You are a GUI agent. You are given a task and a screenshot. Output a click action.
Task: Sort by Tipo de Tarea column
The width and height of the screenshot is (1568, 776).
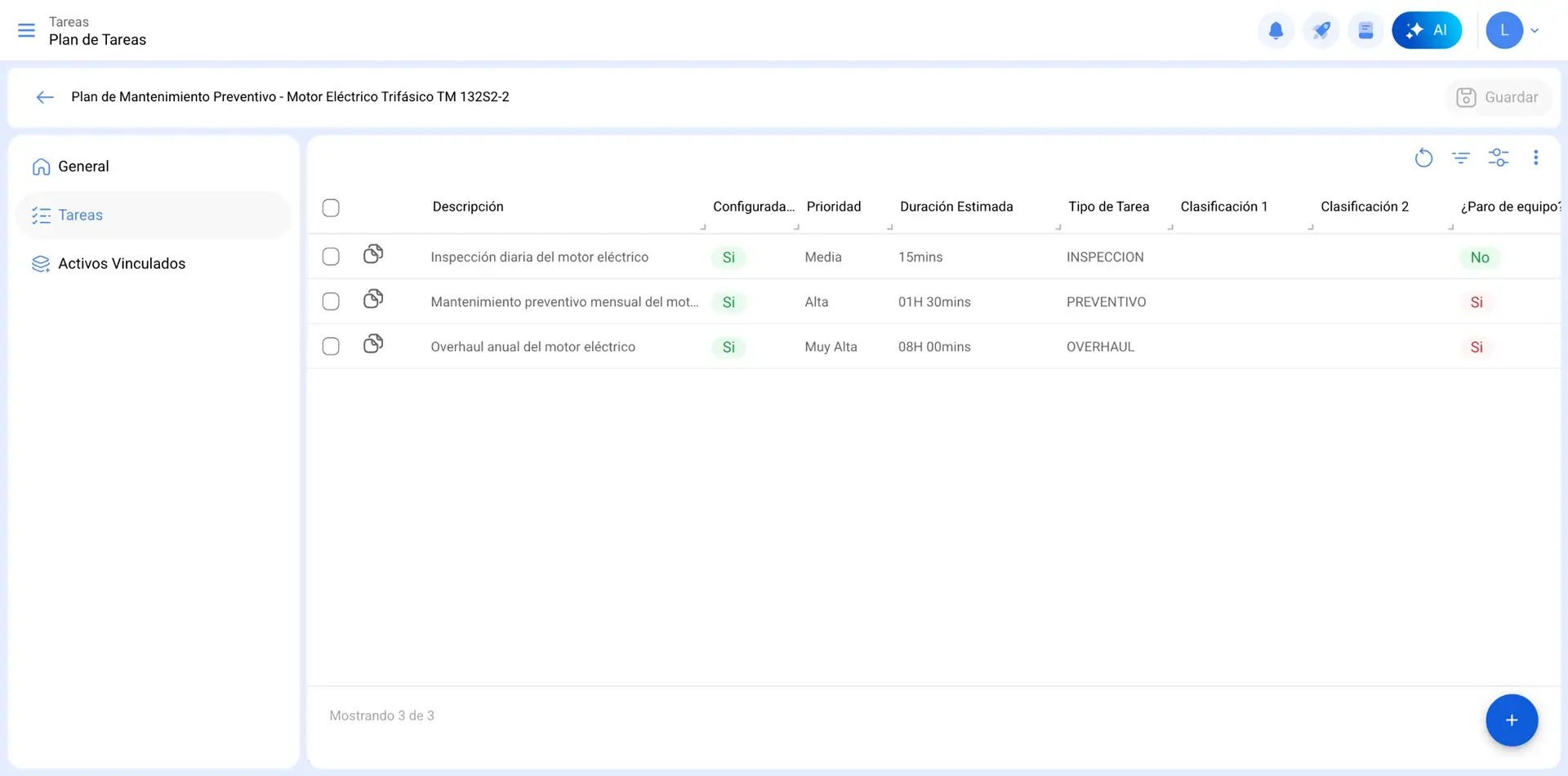click(x=1108, y=207)
